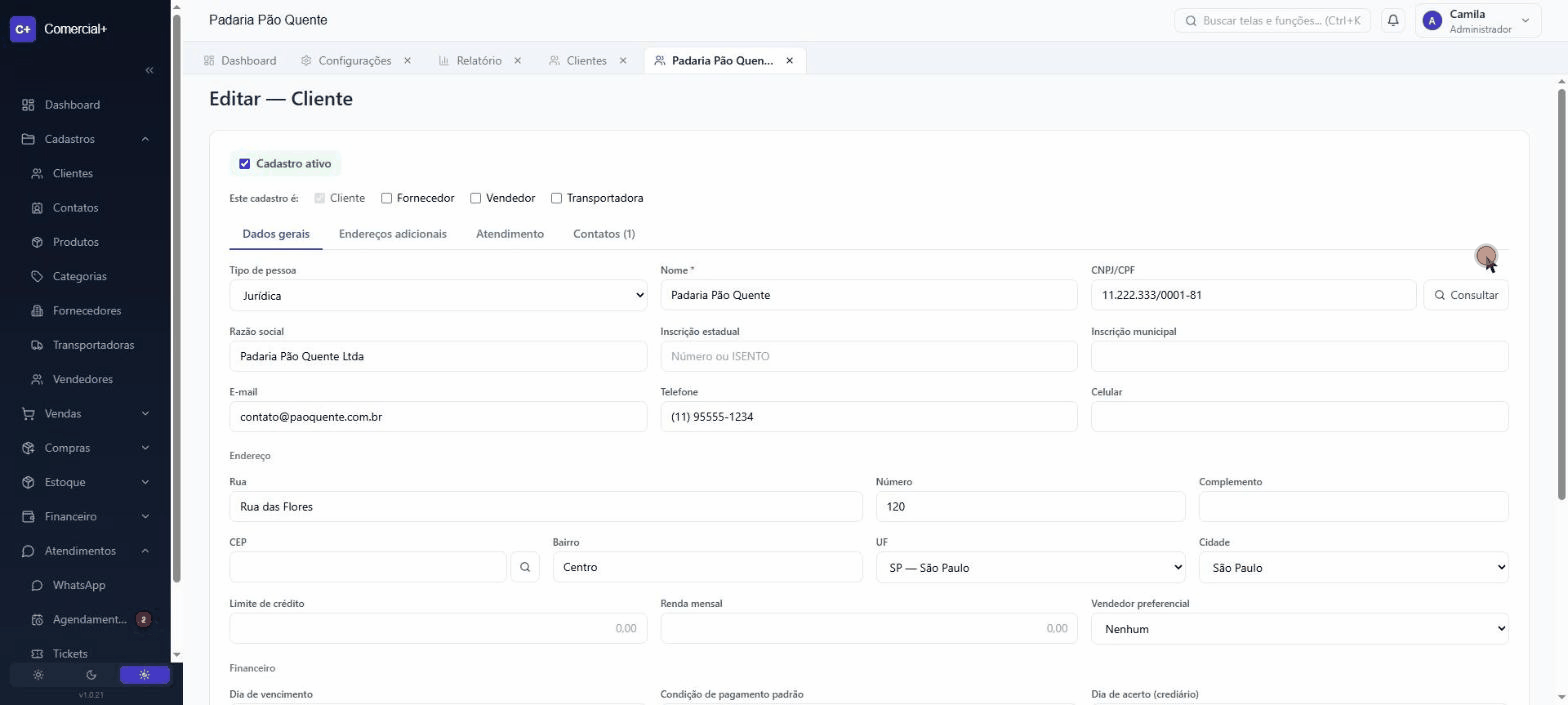Search CEP with magnifier button

(x=525, y=567)
